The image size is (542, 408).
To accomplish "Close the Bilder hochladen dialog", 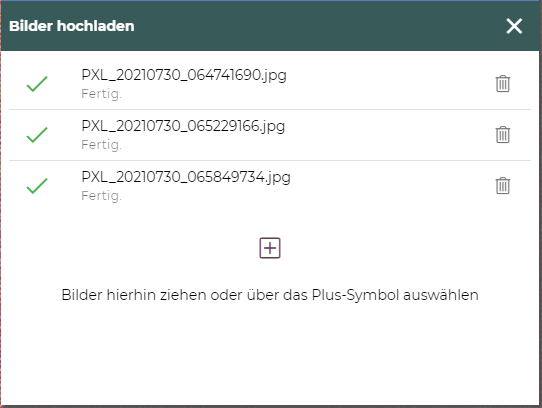I will coord(514,26).
